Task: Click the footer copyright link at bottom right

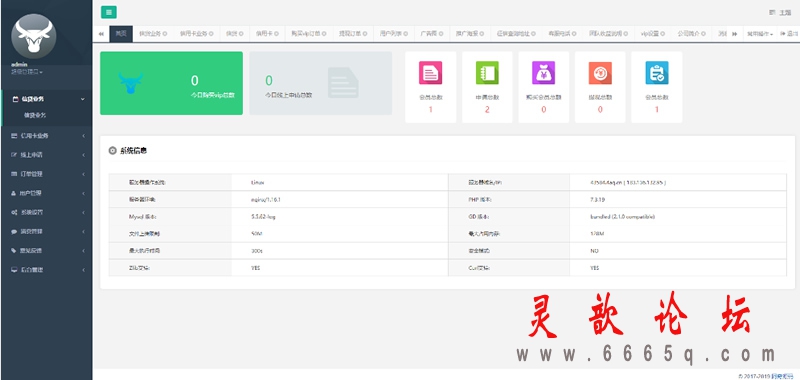Action: pyautogui.click(x=782, y=375)
